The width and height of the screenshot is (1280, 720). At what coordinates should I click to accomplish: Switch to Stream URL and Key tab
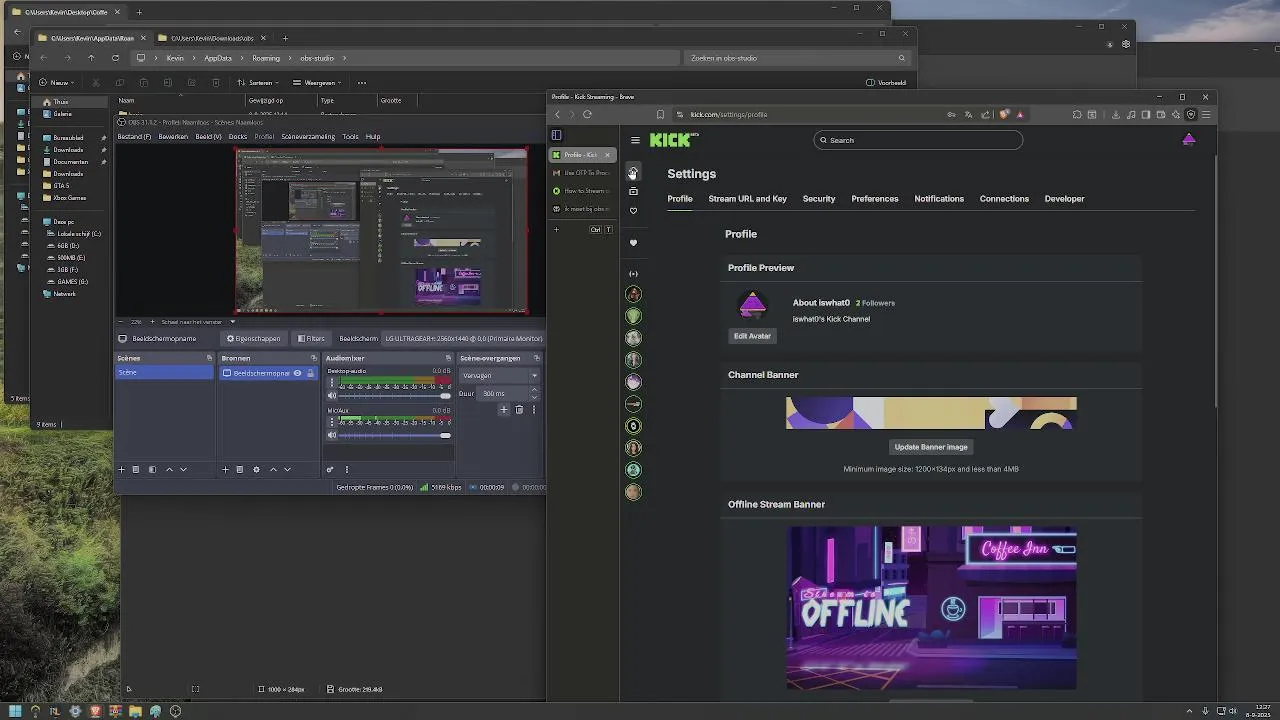748,199
